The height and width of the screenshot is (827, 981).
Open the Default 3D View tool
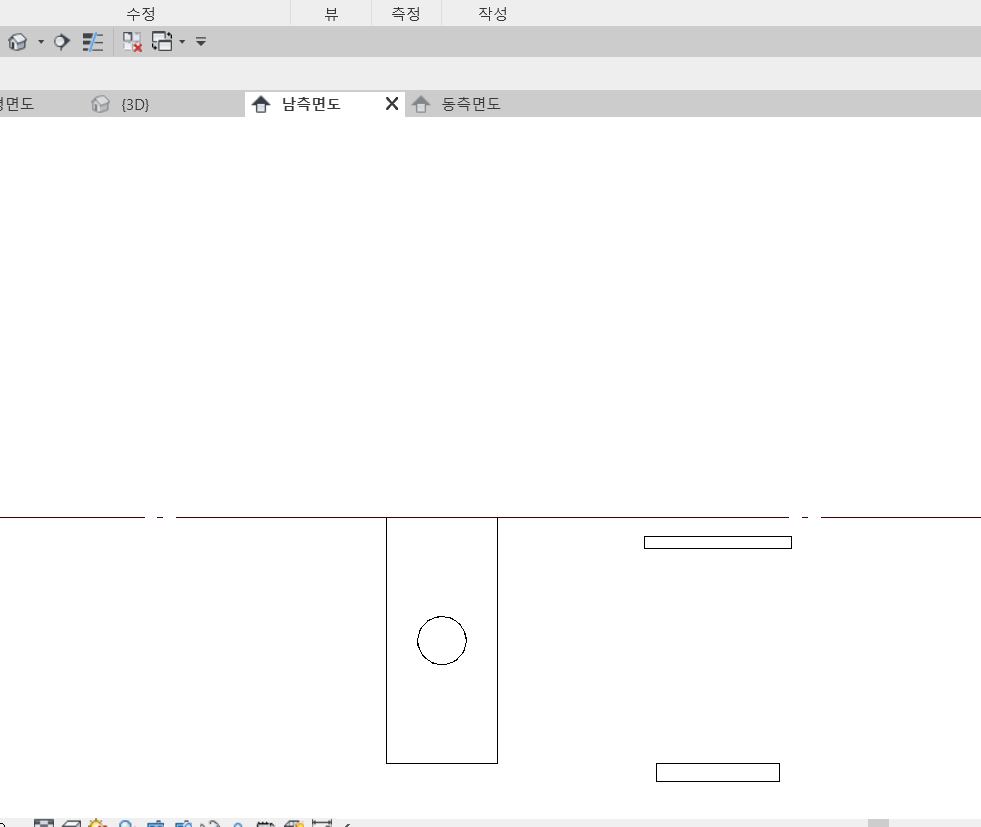[x=17, y=42]
